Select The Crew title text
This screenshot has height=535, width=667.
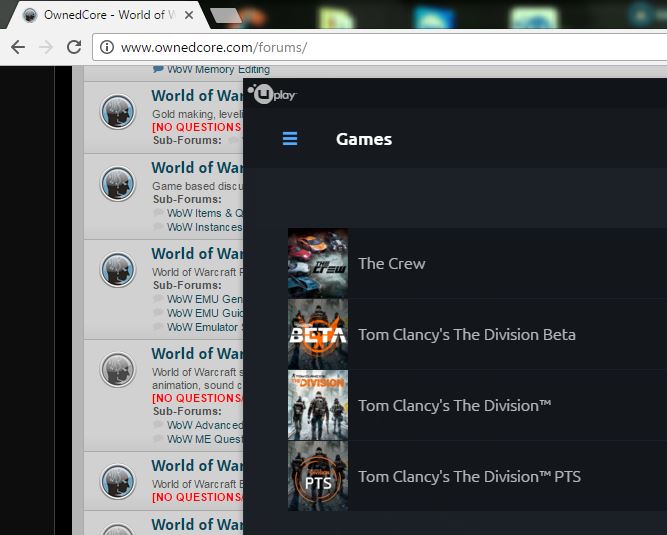pos(392,264)
